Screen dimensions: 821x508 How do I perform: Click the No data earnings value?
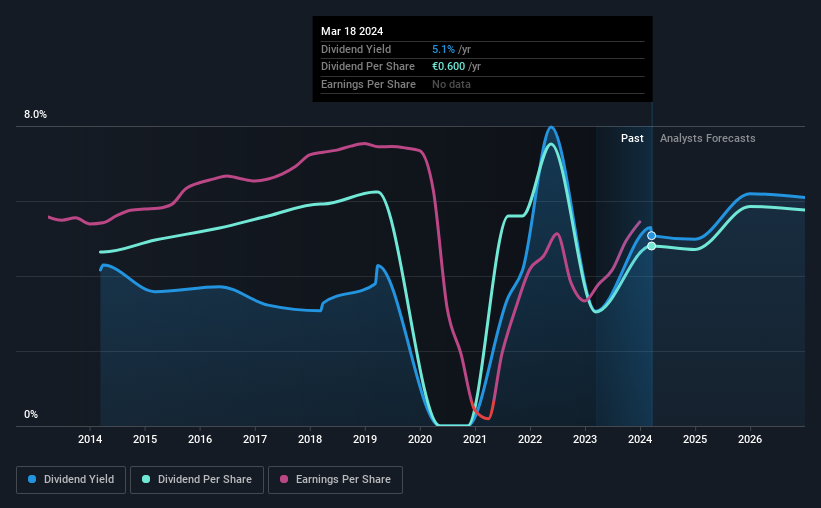coord(451,84)
